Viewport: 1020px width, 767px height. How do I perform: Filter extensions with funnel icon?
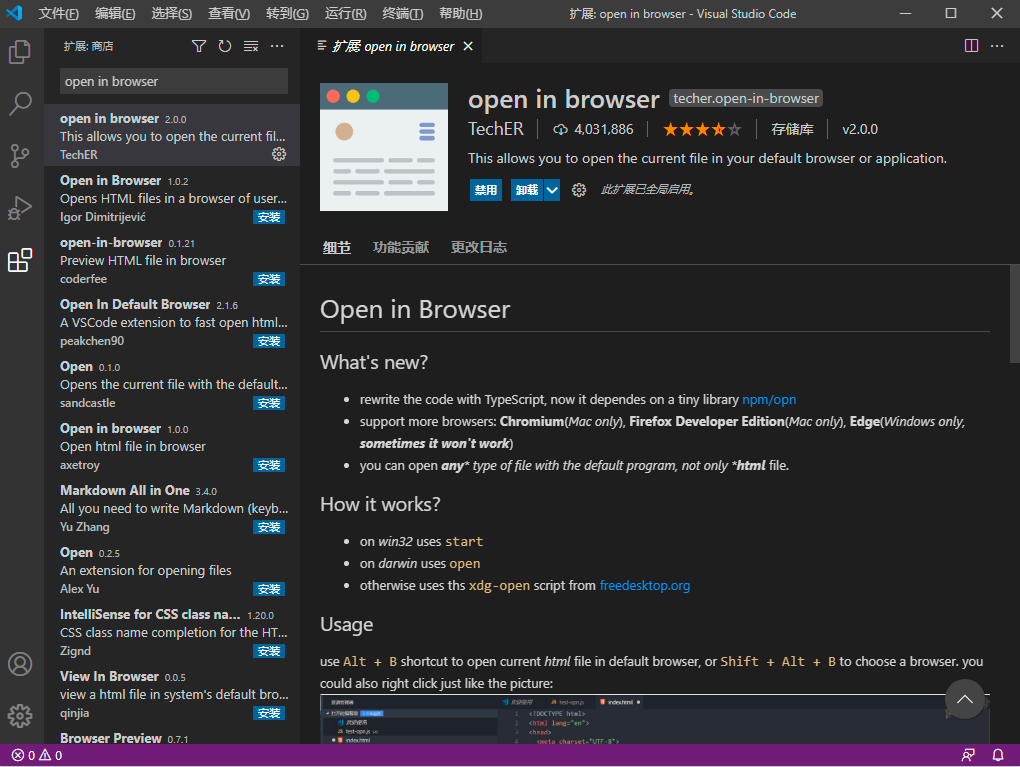199,46
